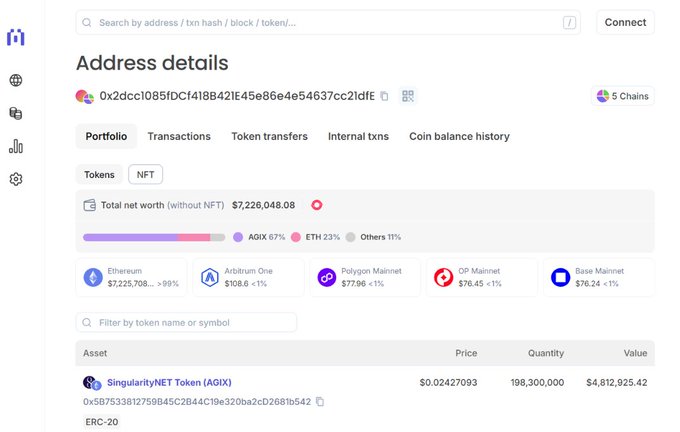
Task: Click the Address details heading
Action: [x=152, y=63]
